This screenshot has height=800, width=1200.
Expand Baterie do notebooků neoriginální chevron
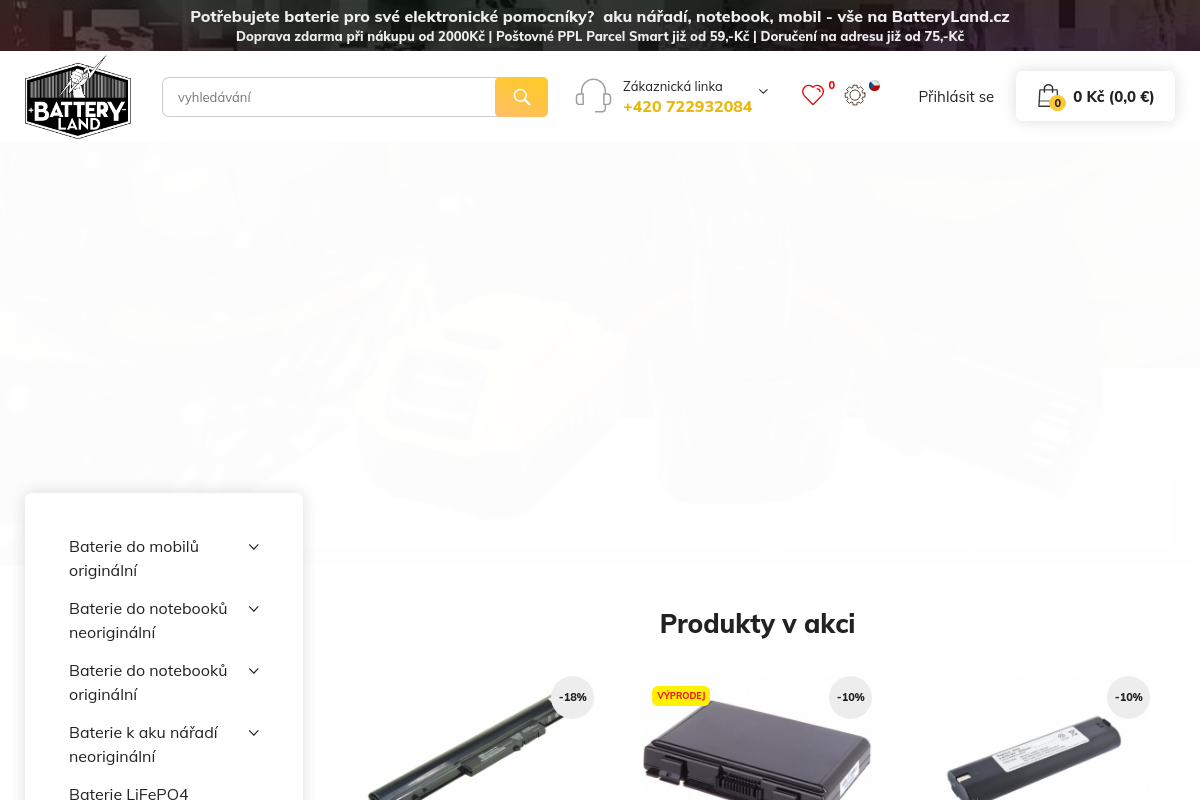[x=254, y=609]
